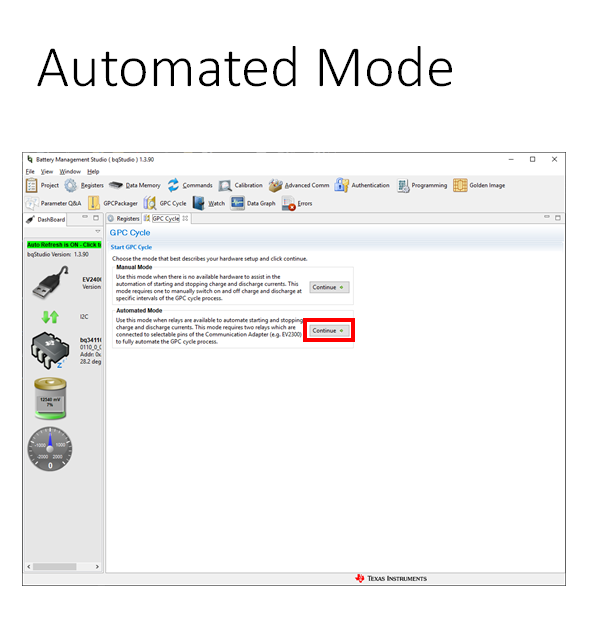Click the Texas Instruments logo
The width and height of the screenshot is (602, 617).
coord(391,578)
